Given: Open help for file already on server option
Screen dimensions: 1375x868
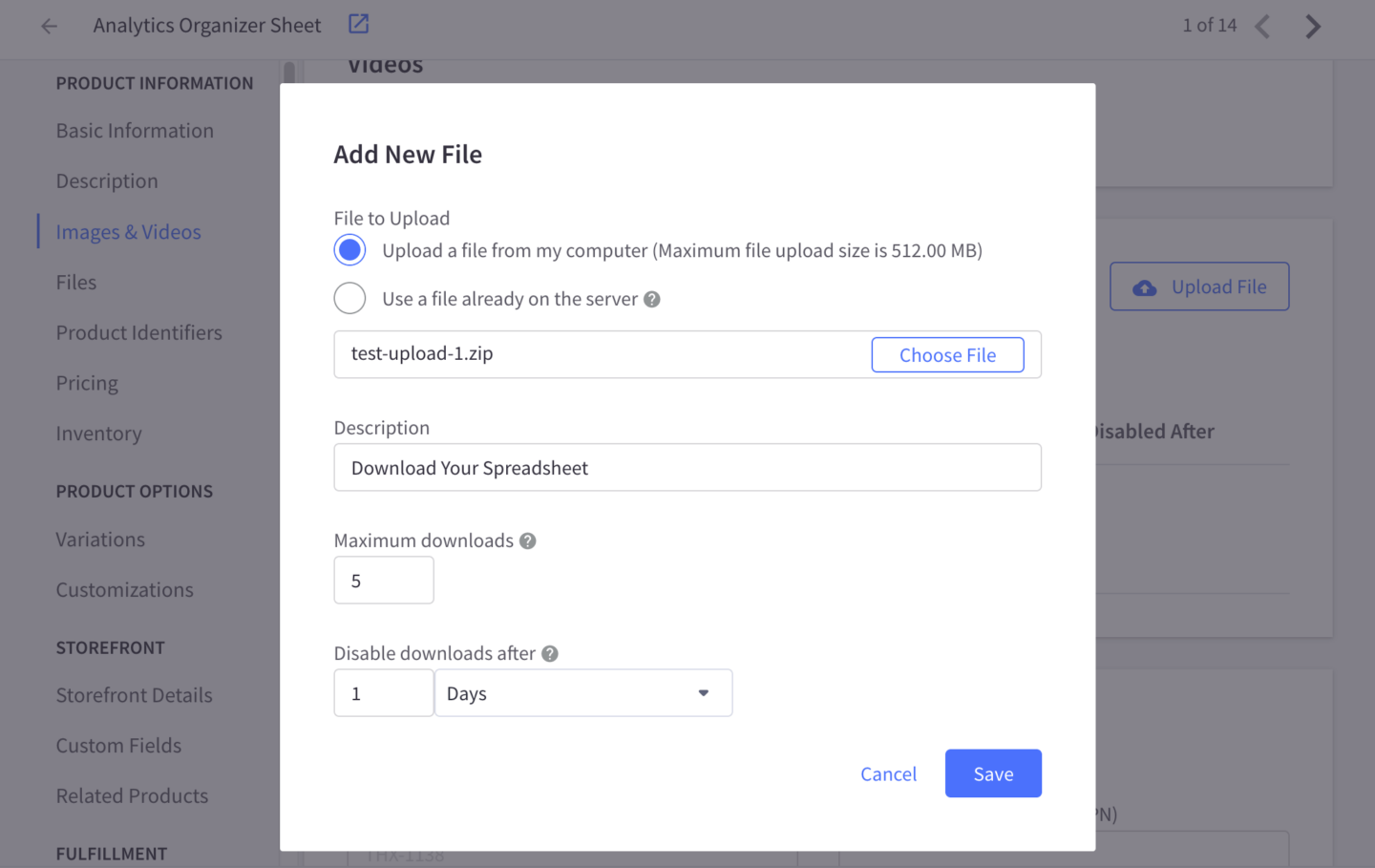Looking at the screenshot, I should pos(652,298).
